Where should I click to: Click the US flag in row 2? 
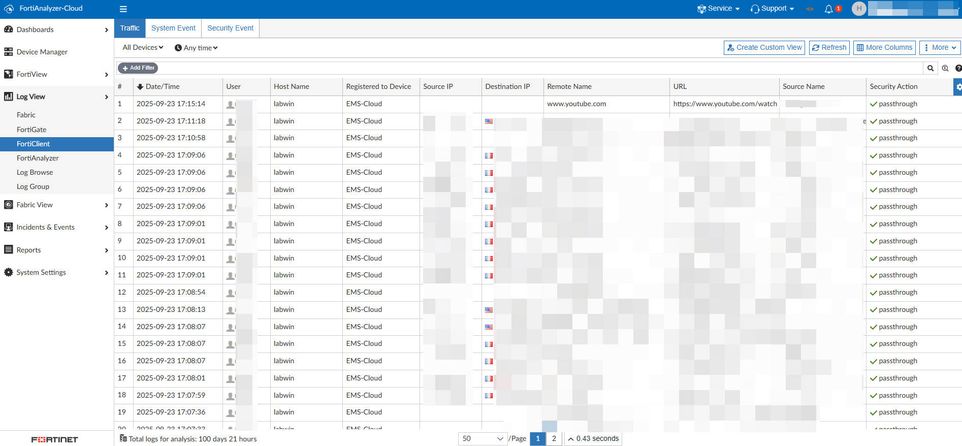pyautogui.click(x=489, y=121)
